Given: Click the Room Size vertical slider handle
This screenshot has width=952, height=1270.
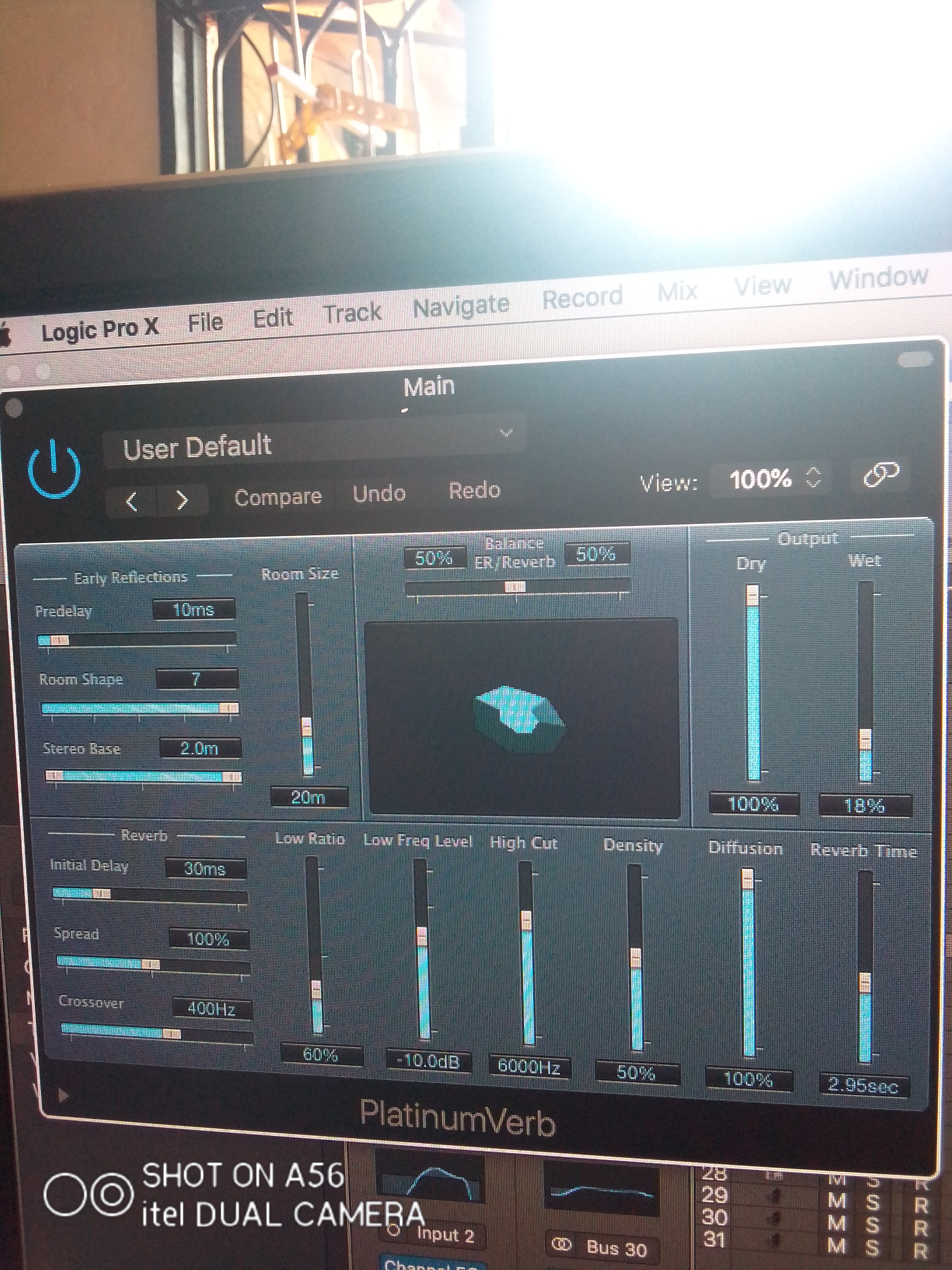Looking at the screenshot, I should click(306, 727).
